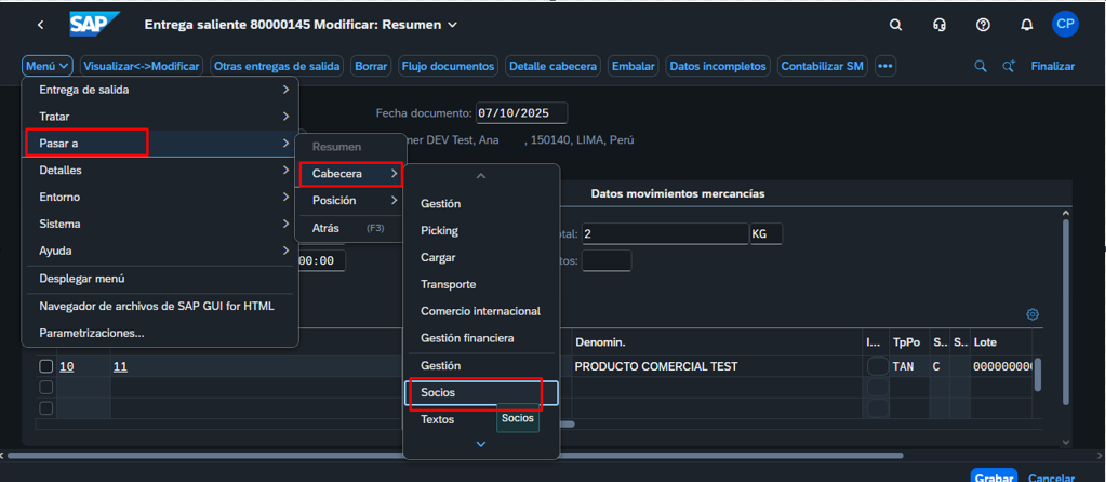Click the CP user avatar

click(x=1065, y=25)
